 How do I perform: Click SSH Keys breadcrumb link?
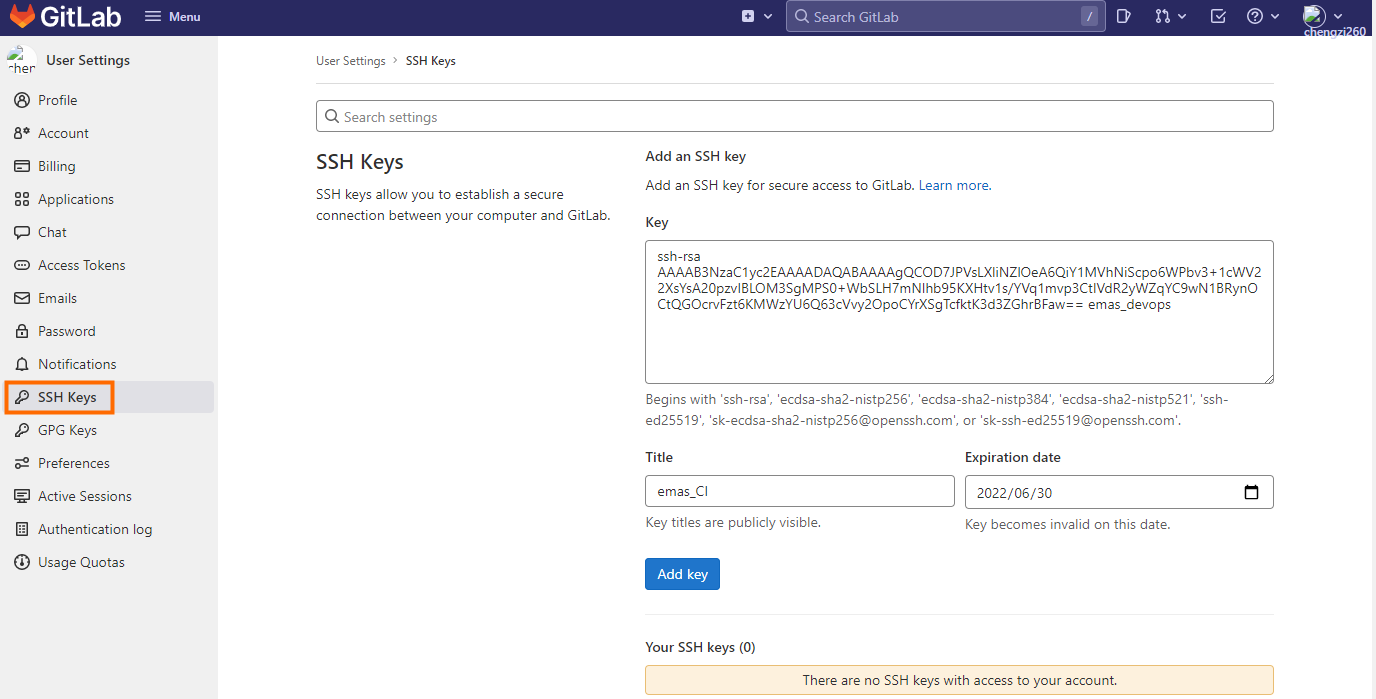click(430, 61)
